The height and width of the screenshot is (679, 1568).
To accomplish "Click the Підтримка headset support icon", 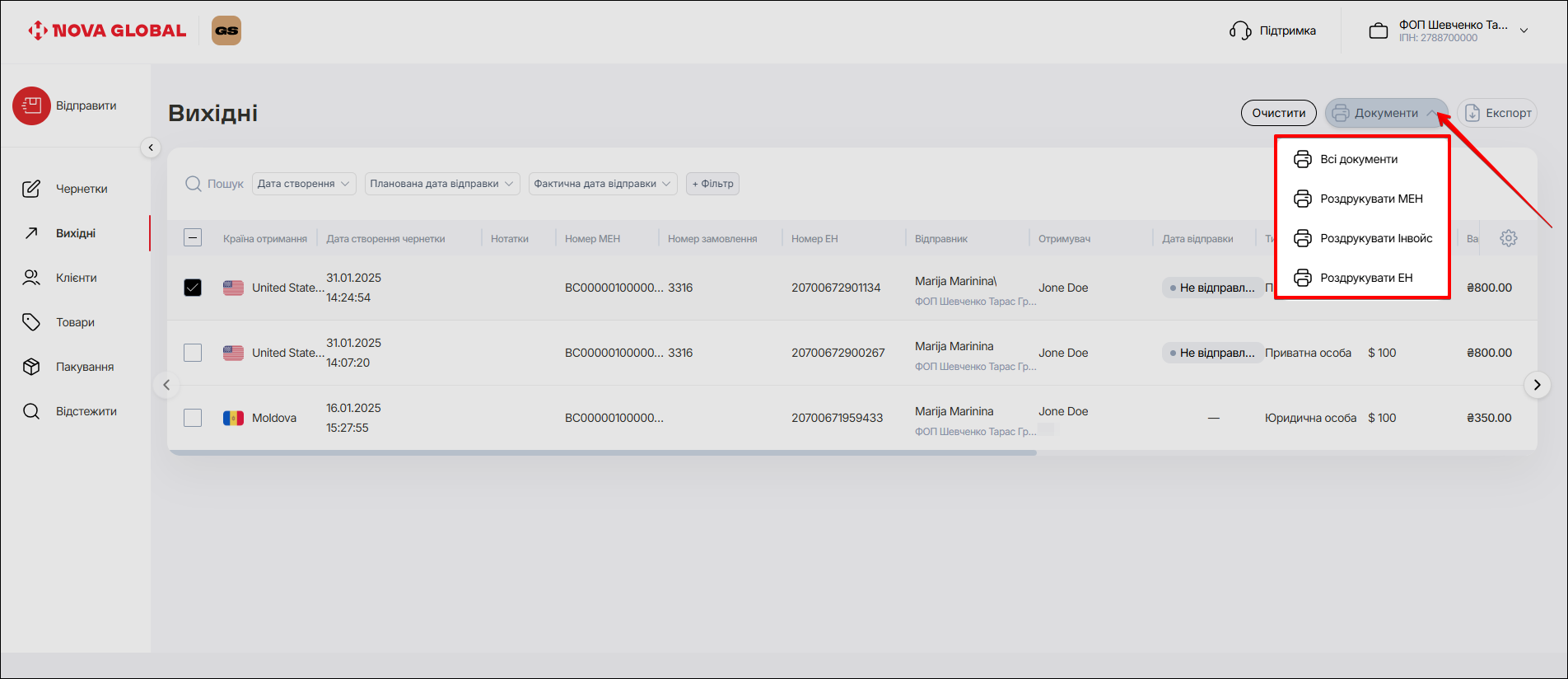I will pos(1240,30).
